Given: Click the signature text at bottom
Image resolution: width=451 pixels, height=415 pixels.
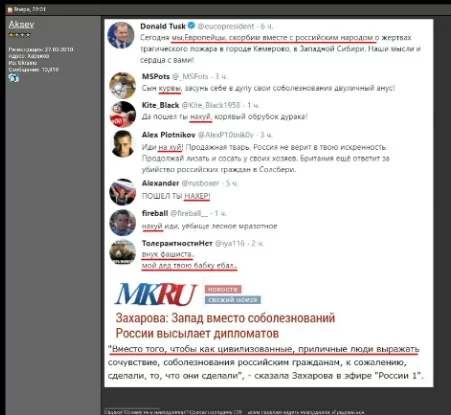Looking at the screenshot, I should click(x=234, y=412).
